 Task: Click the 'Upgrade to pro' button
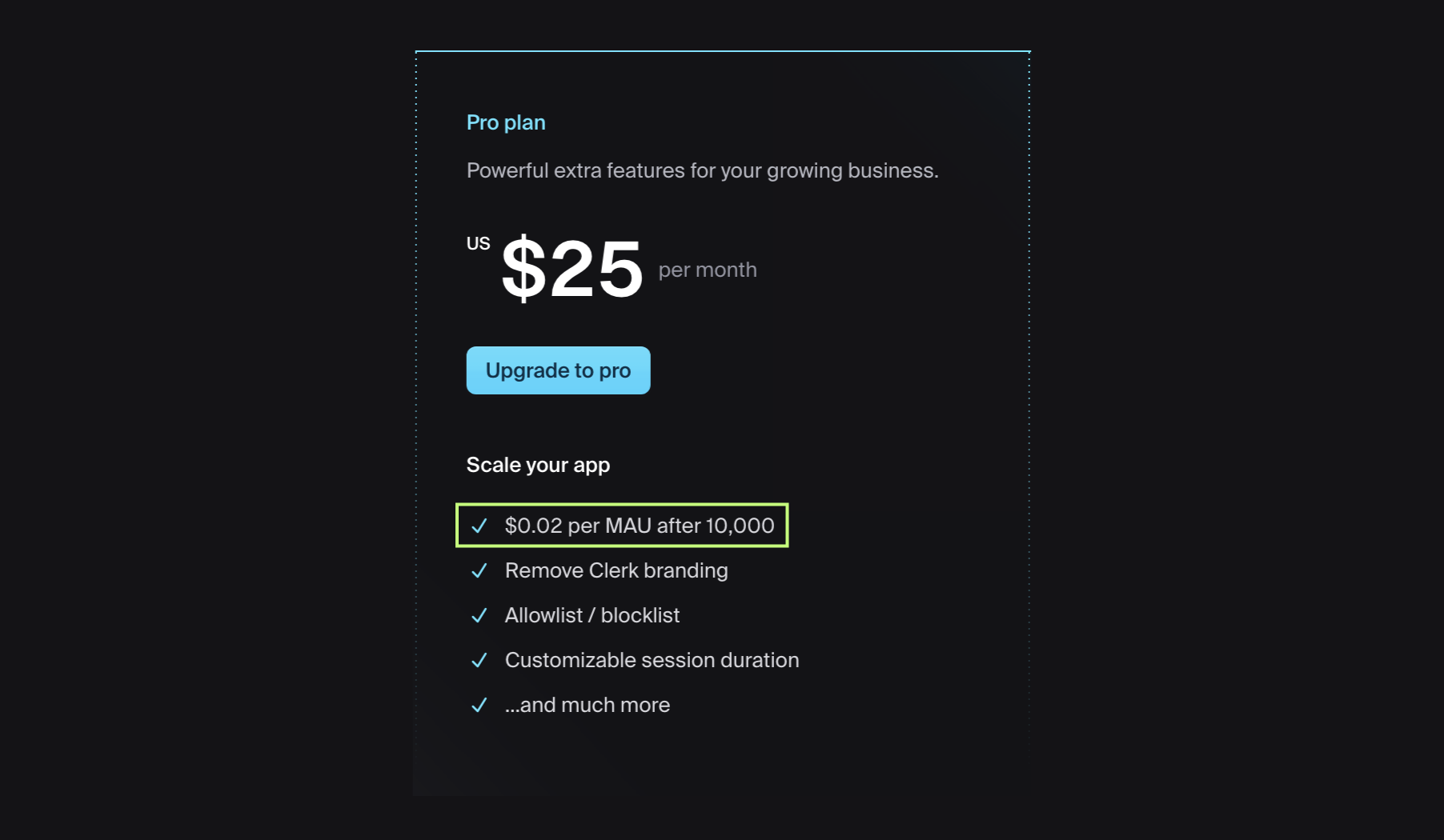558,370
